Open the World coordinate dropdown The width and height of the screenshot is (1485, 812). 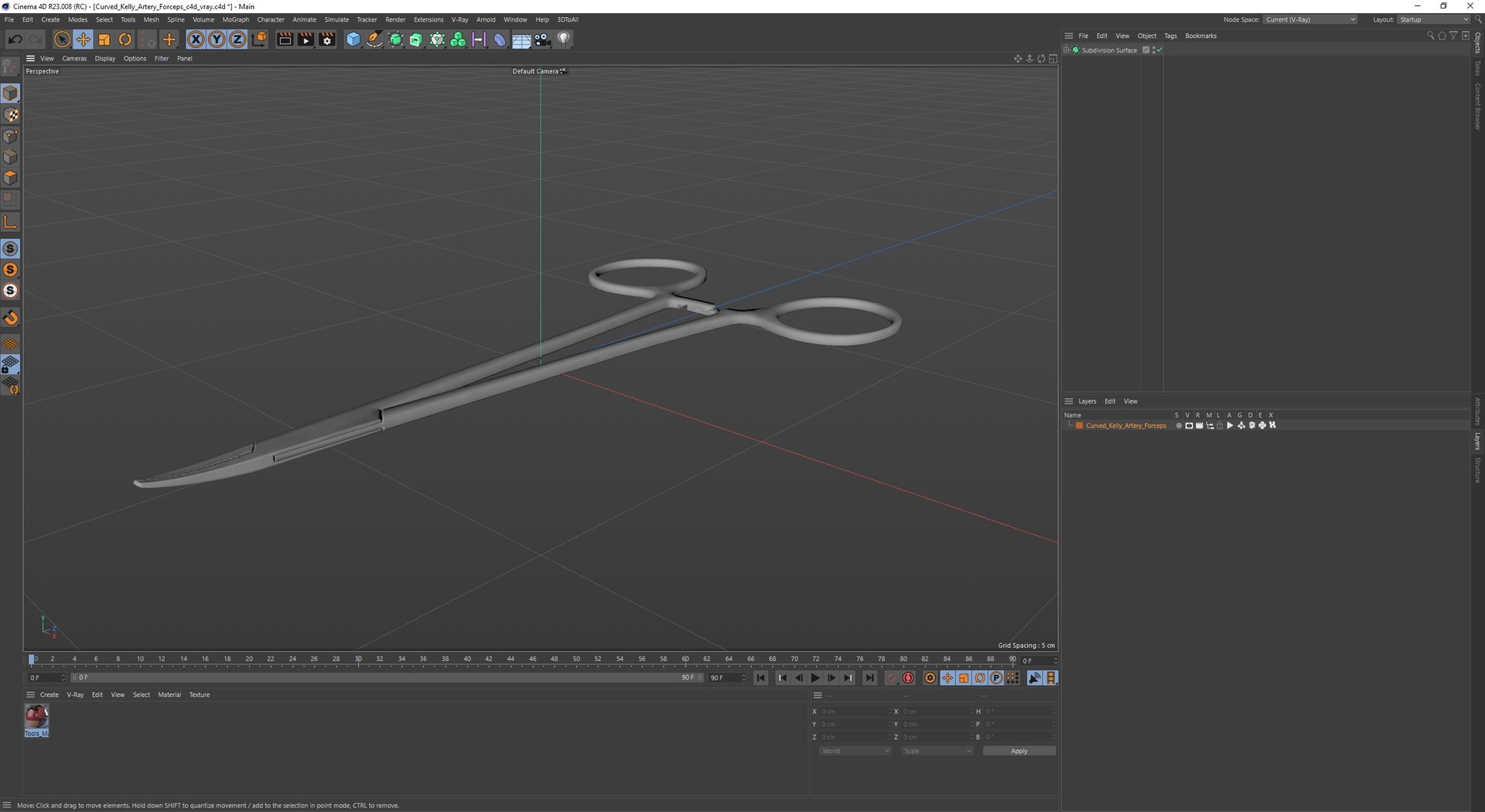855,751
